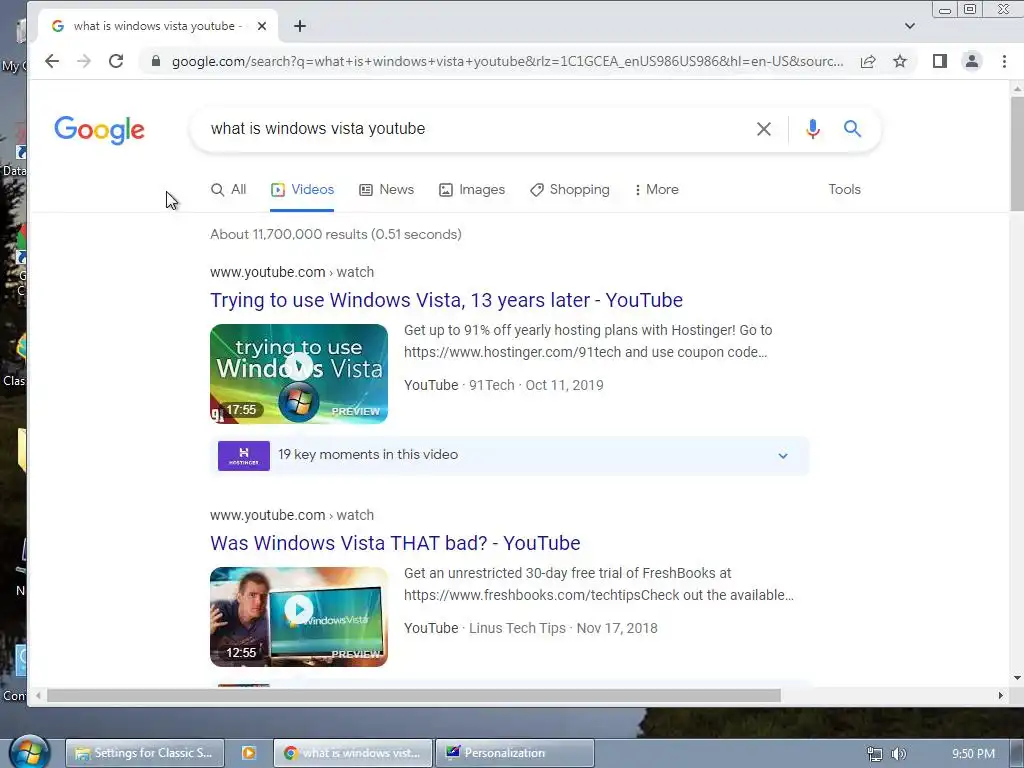Open search Tools options
1024x768 pixels.
(x=844, y=189)
